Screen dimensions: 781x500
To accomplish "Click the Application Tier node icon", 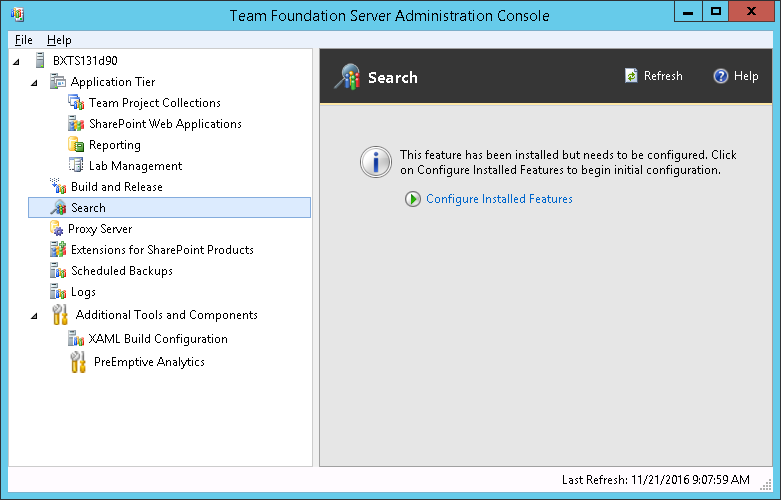I will pyautogui.click(x=58, y=82).
